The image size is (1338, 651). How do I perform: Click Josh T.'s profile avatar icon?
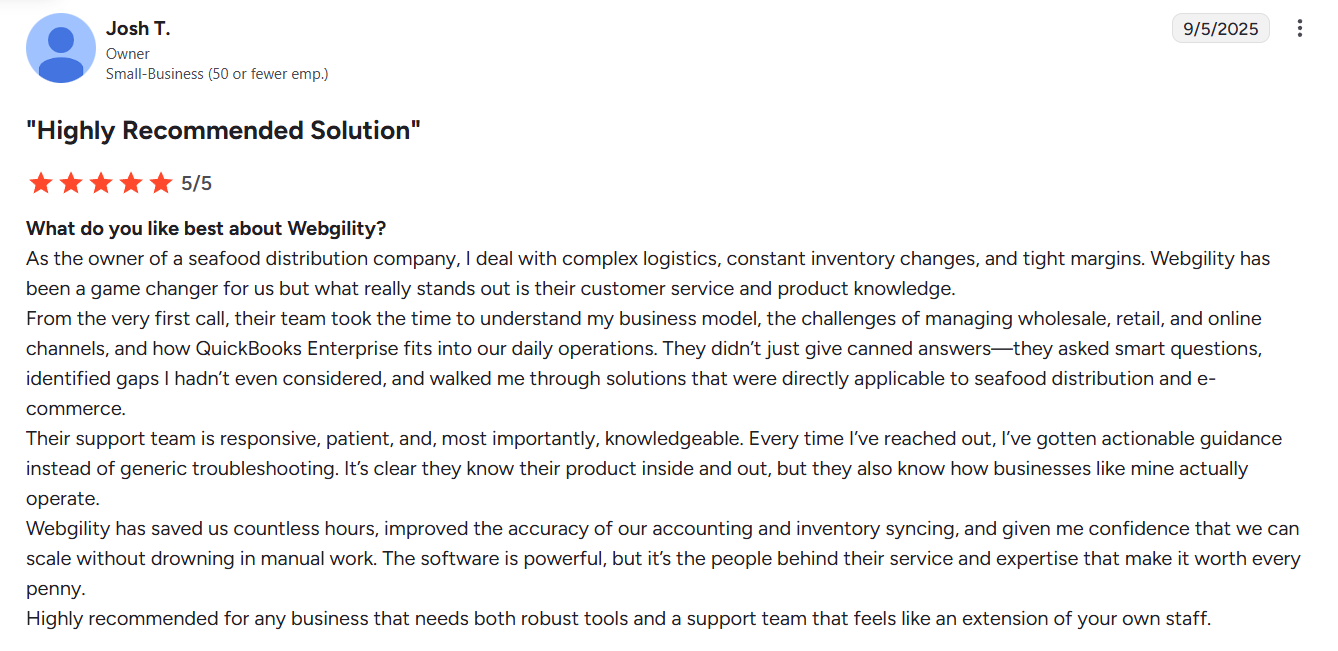click(x=61, y=48)
